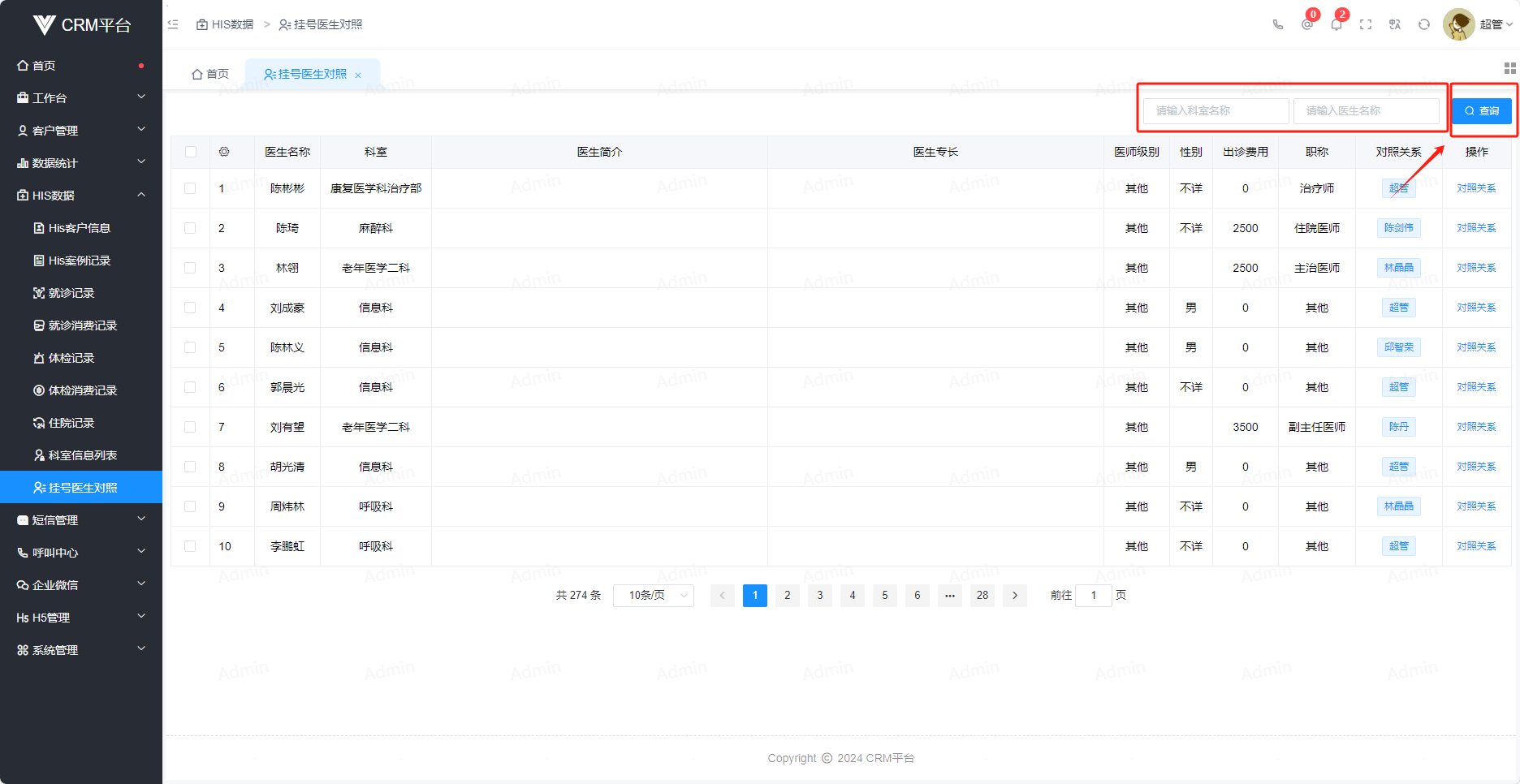Open 就诊记录 in sidebar
Viewport: 1520px width, 784px height.
coord(81,293)
